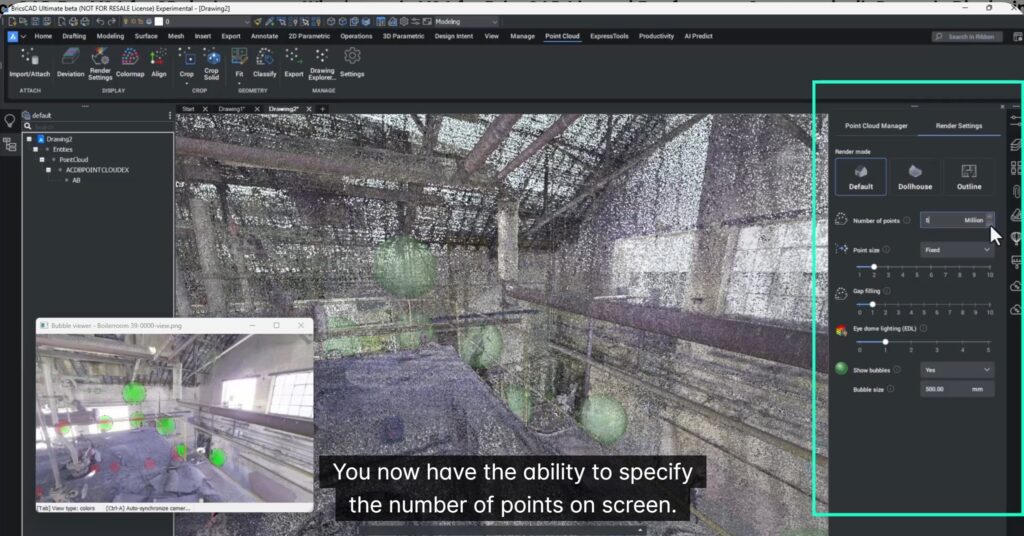This screenshot has height=536, width=1024.
Task: Open the Modeling workspace dropdown
Action: [466, 22]
